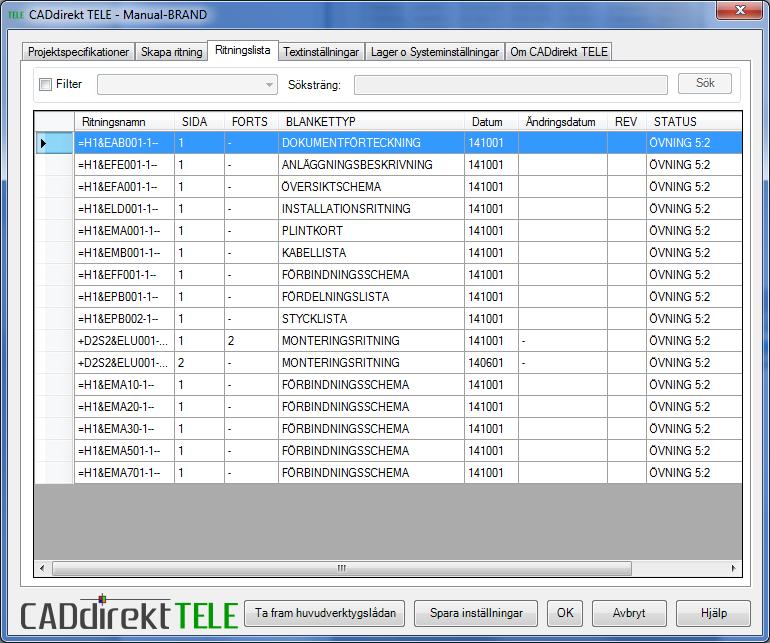The width and height of the screenshot is (770, 643).
Task: Select the =H1&EFA001-1-- cell
Action: coord(124,187)
